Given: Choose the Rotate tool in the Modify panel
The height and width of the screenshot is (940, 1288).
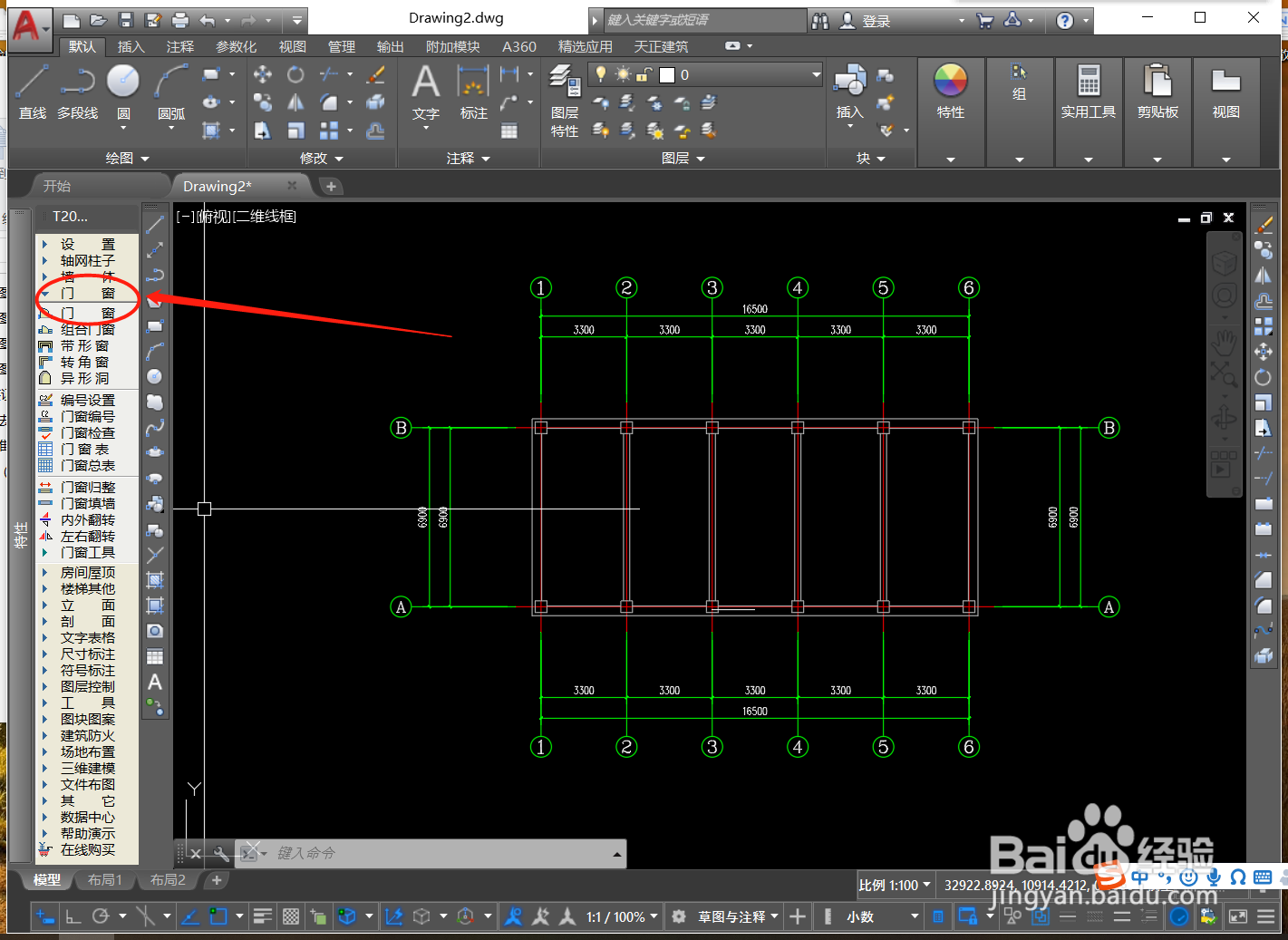Looking at the screenshot, I should pyautogui.click(x=295, y=74).
